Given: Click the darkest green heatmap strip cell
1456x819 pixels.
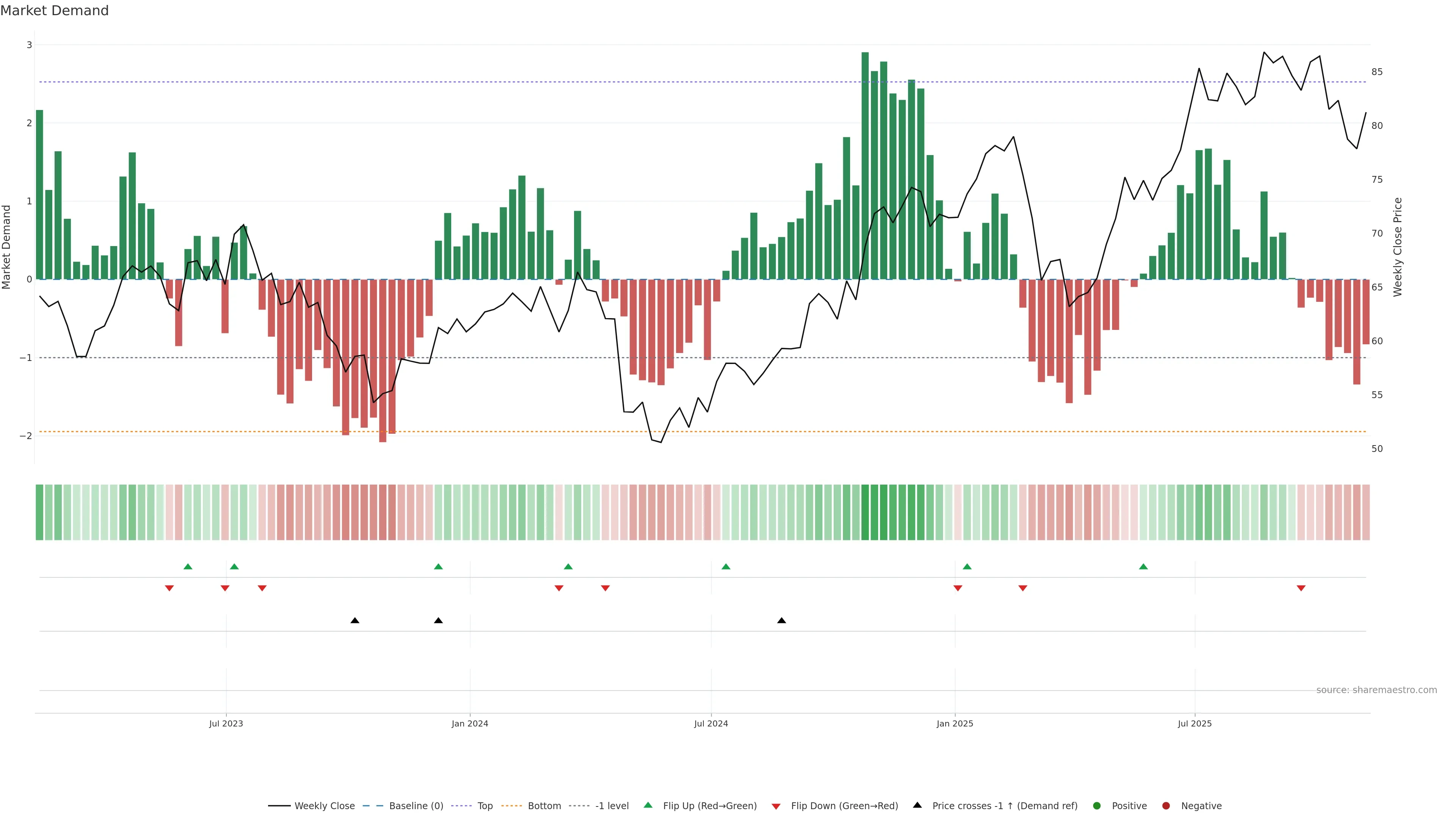Looking at the screenshot, I should [865, 512].
